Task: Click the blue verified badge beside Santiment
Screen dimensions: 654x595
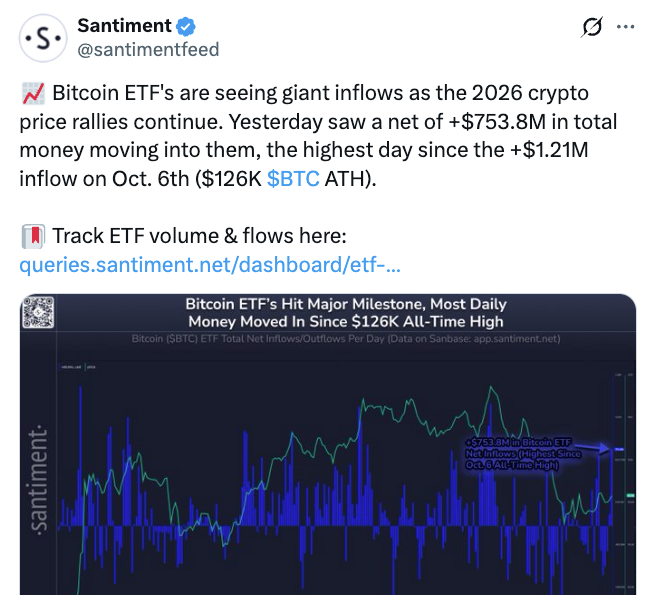Action: [186, 27]
